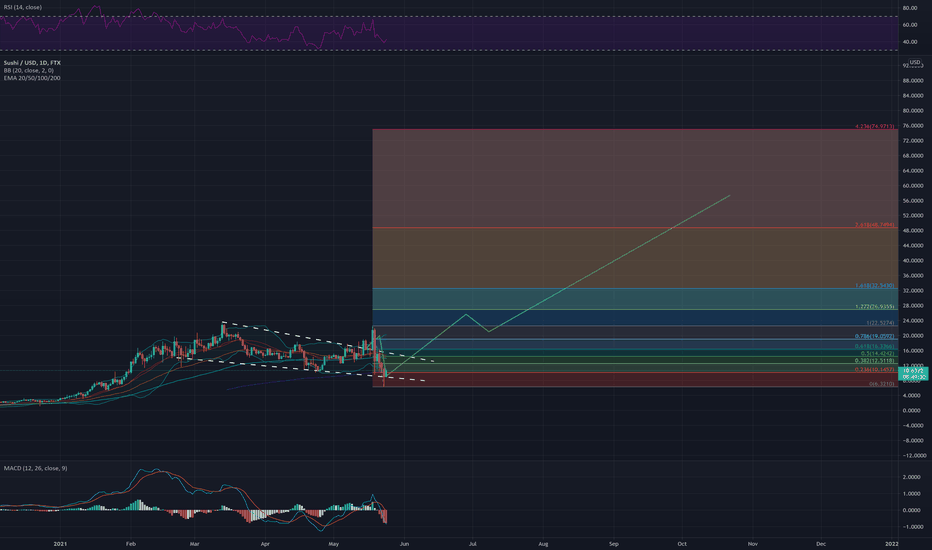Click the 40.0000 price axis value
The height and width of the screenshot is (550, 932).
(x=913, y=260)
